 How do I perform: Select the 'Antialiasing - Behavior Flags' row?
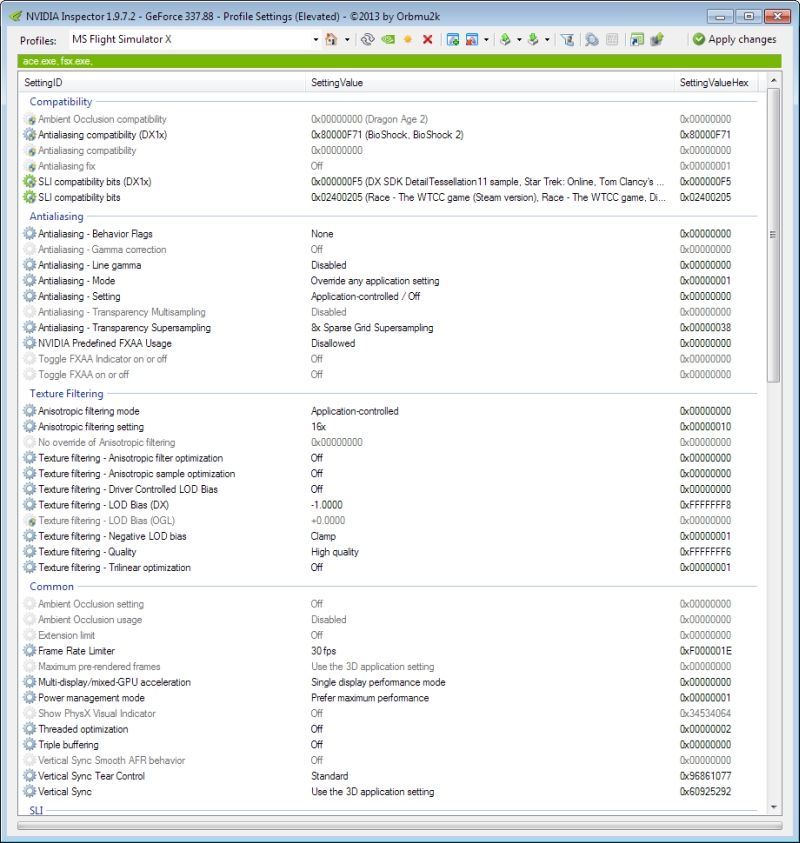point(389,234)
